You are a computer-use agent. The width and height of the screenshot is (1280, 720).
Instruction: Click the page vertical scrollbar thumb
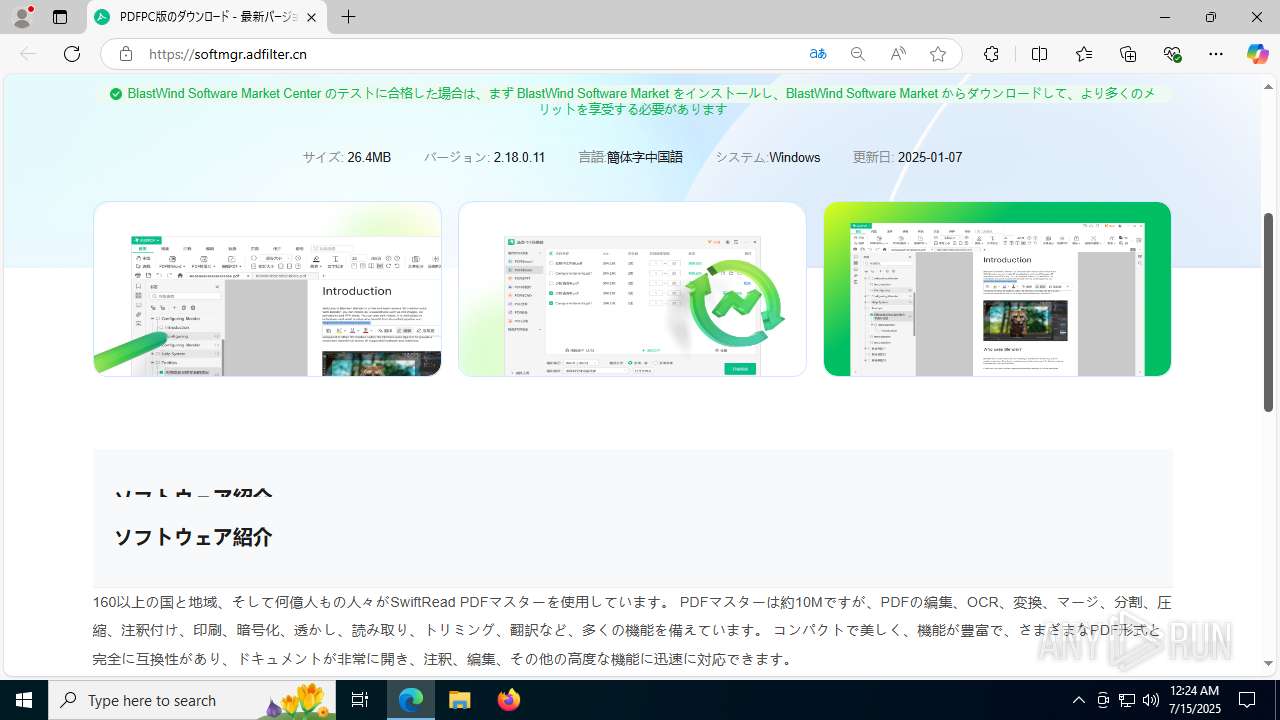pyautogui.click(x=1268, y=312)
